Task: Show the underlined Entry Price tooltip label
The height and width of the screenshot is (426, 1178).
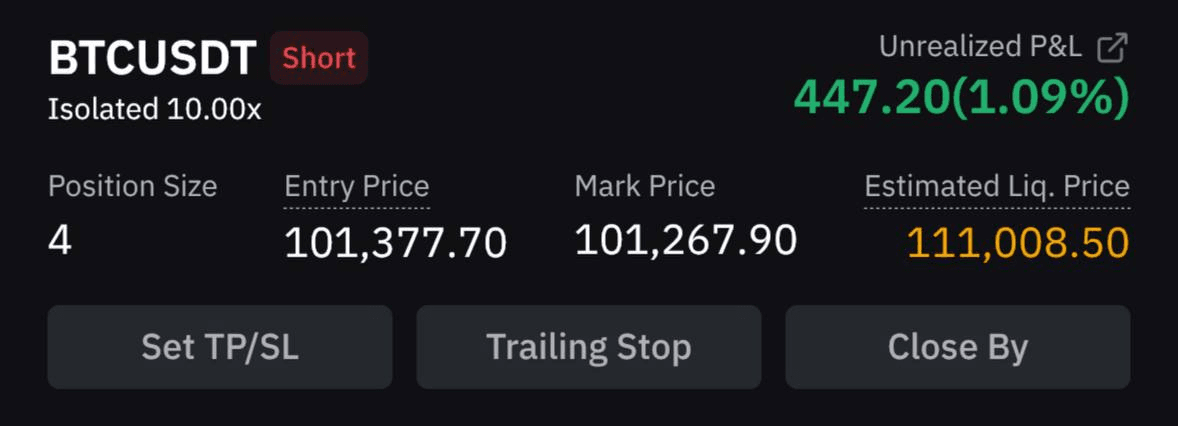Action: pos(357,186)
